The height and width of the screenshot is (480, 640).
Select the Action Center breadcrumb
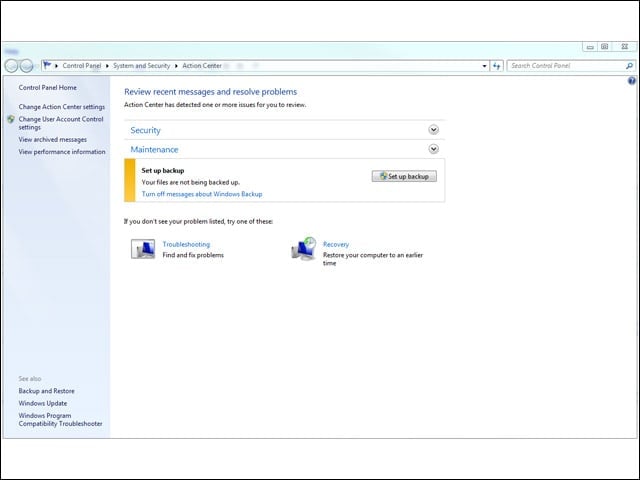[x=202, y=66]
